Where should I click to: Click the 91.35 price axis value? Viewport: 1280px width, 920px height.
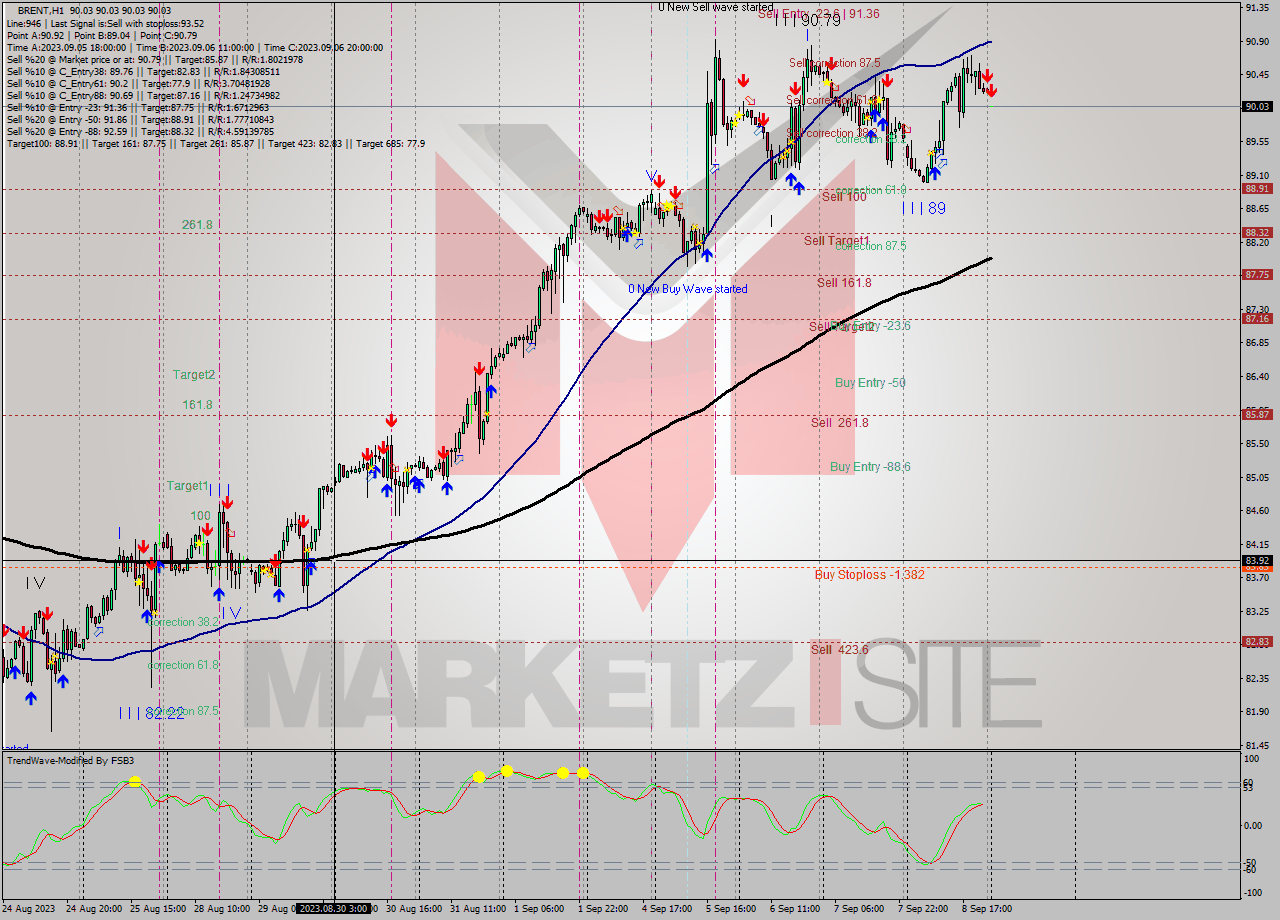[1257, 7]
